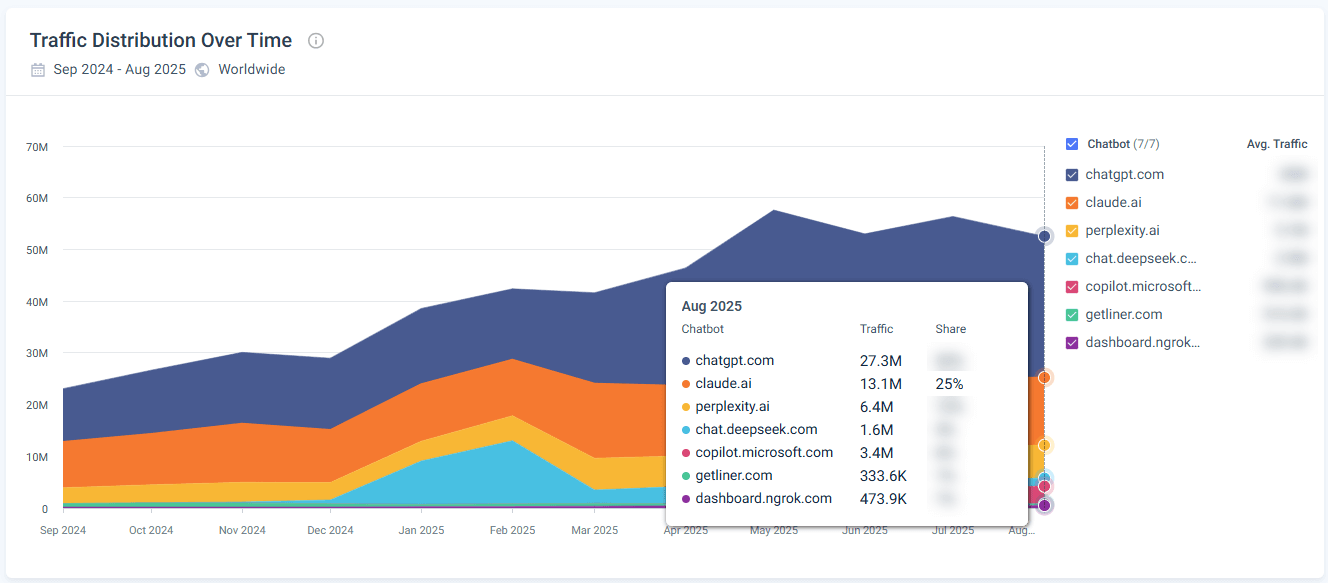Toggle the perplexity.ai legend checkbox
Viewport: 1328px width, 583px height.
1072,231
